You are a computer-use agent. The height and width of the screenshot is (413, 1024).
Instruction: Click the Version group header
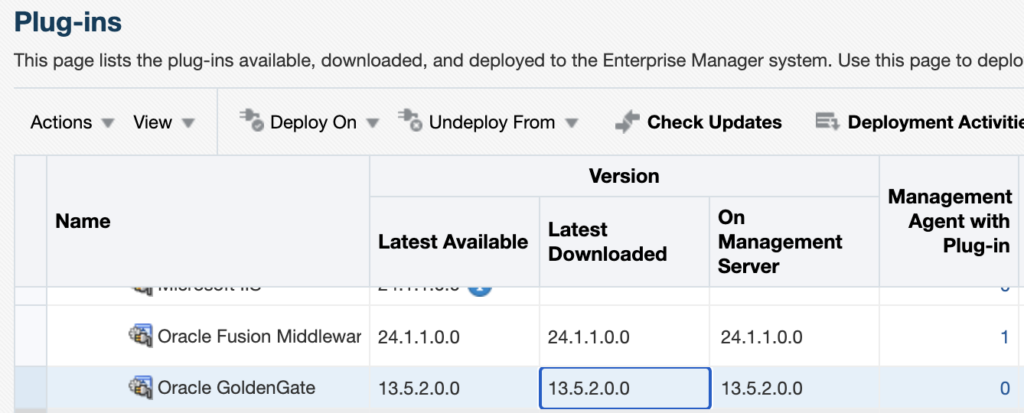coord(624,176)
